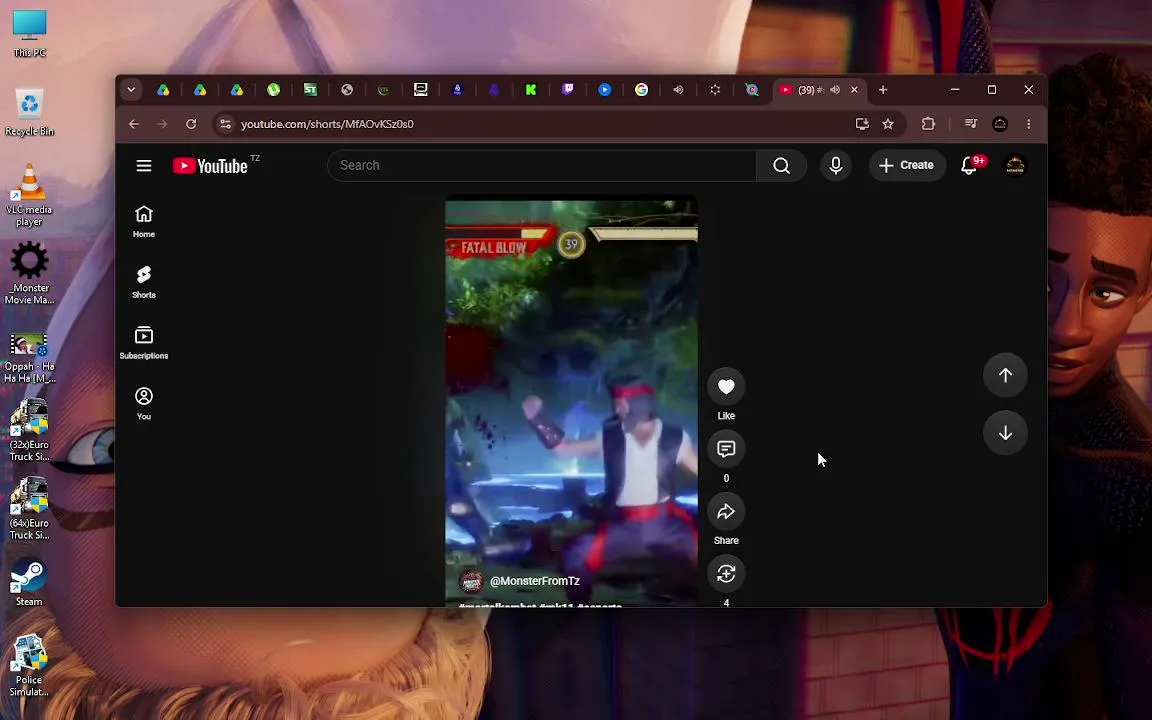Open the Short's comments
The image size is (1152, 720).
tap(726, 449)
